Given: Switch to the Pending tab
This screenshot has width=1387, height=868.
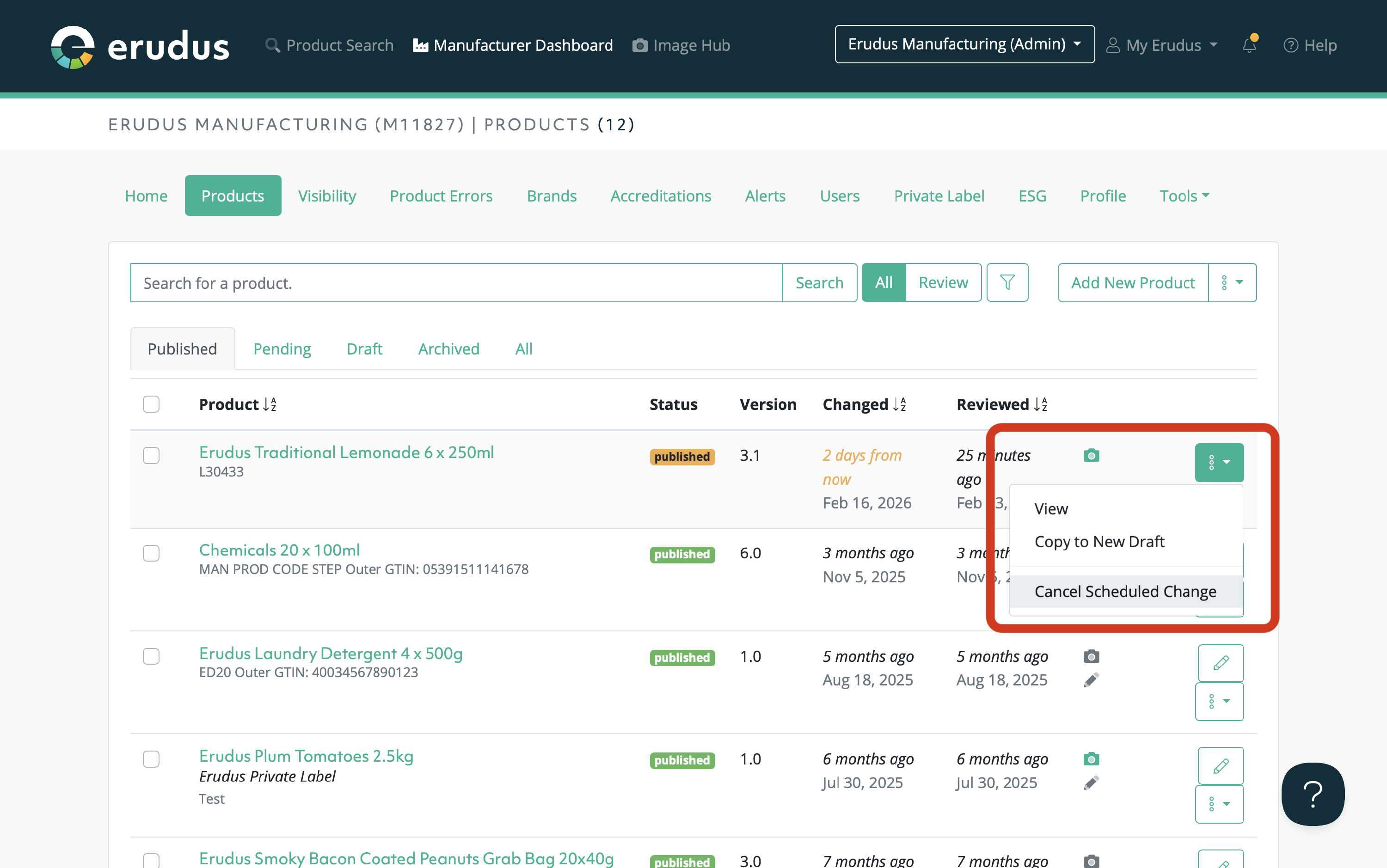Looking at the screenshot, I should (x=282, y=348).
